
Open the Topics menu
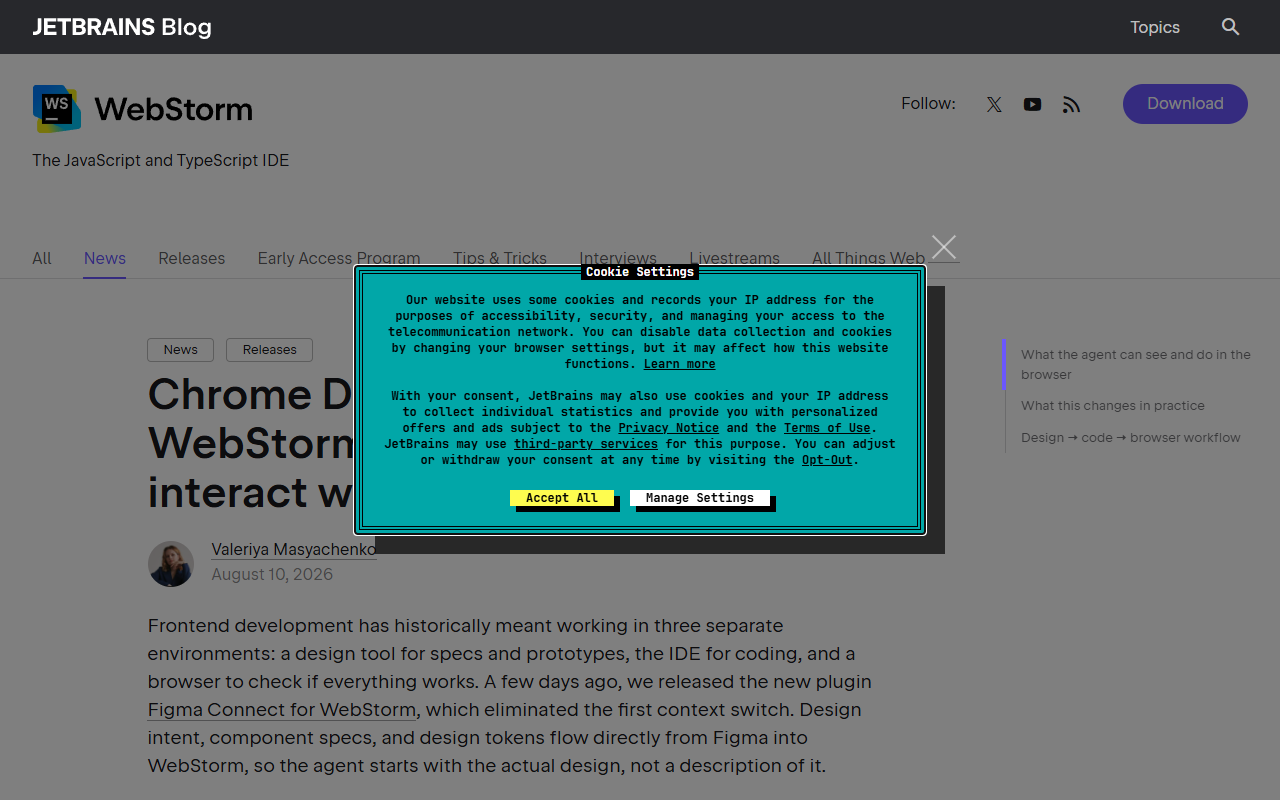(x=1155, y=27)
